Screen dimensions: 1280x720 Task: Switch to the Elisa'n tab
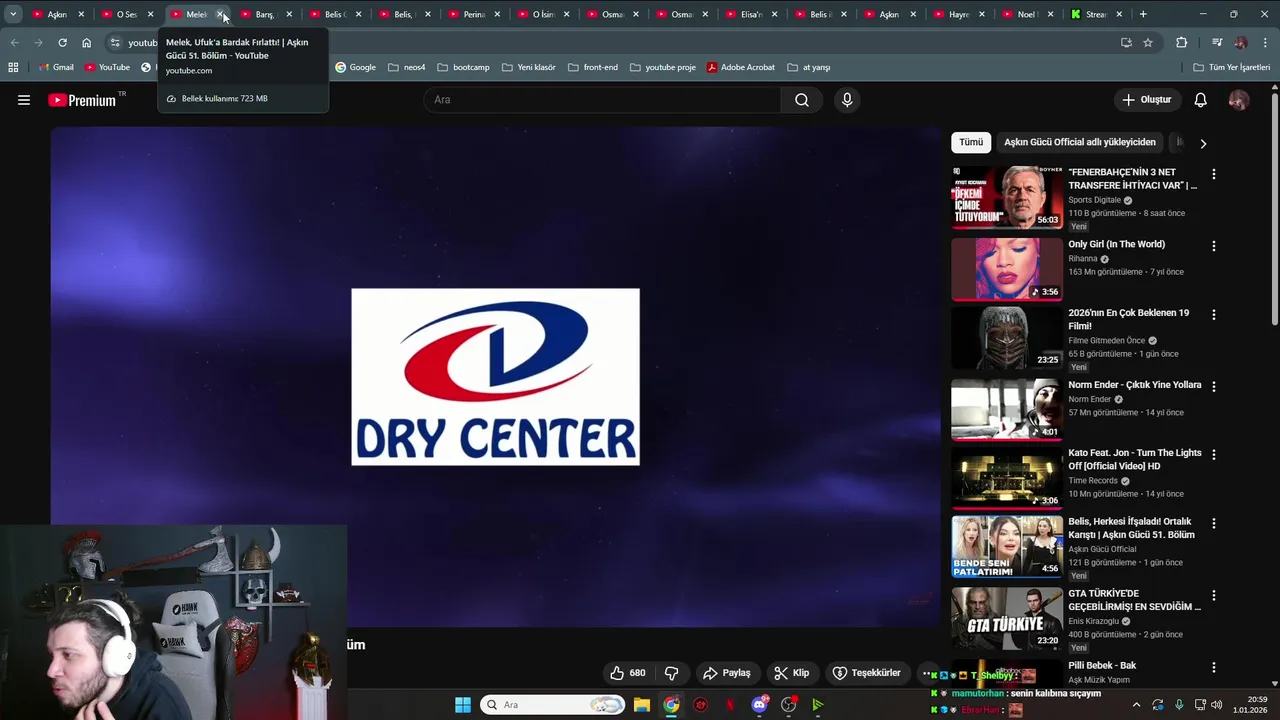(x=751, y=14)
